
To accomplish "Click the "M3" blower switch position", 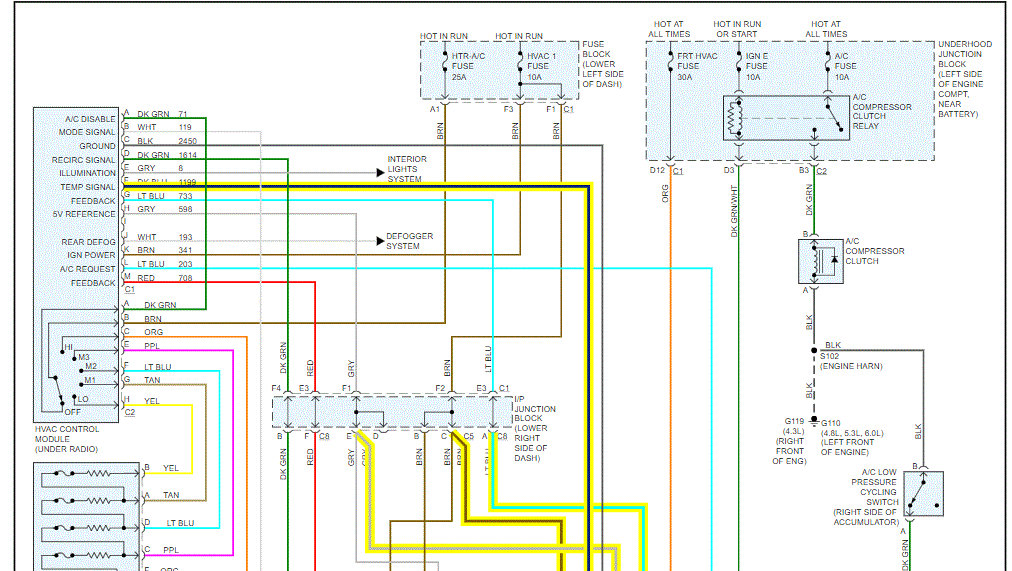I will point(84,357).
